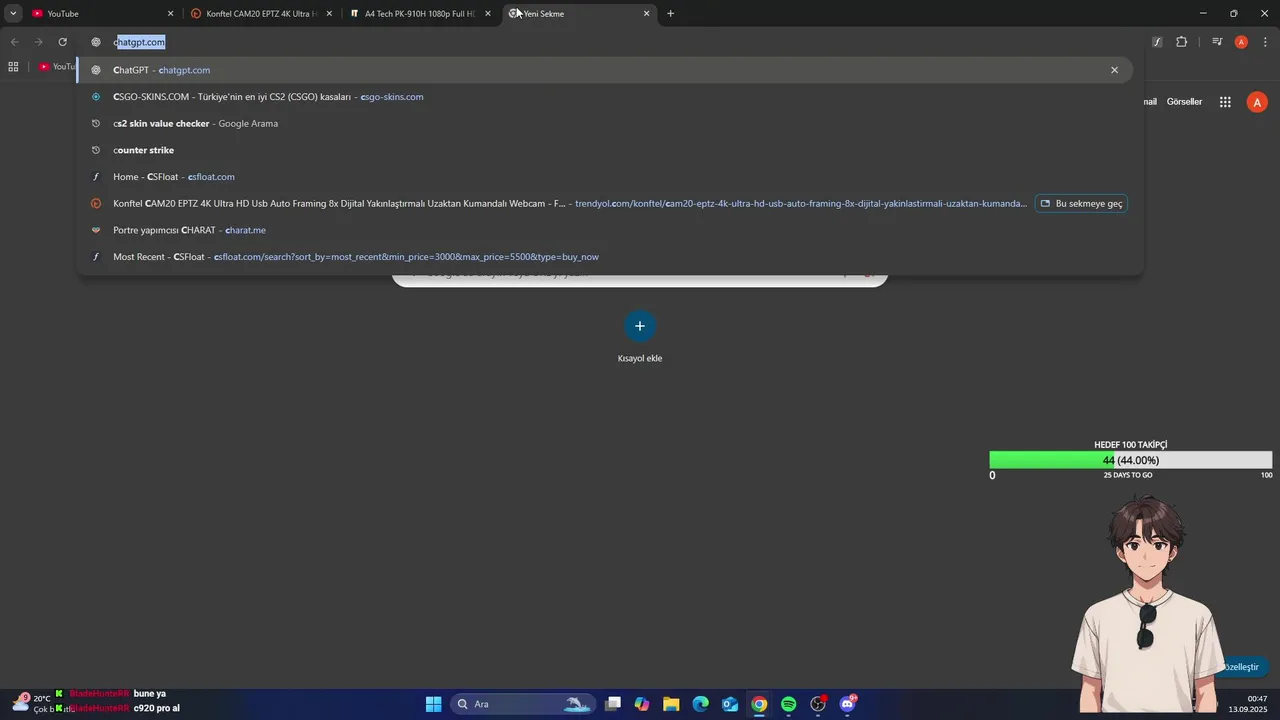Open the Home - CSFloat suggestion

pos(607,177)
